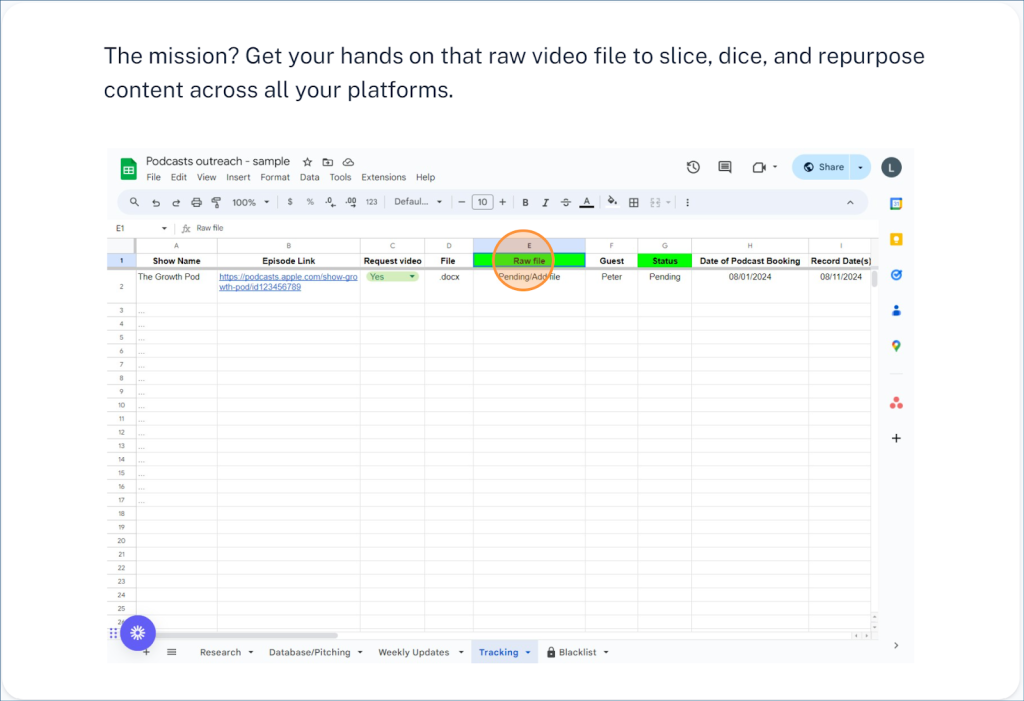This screenshot has height=701, width=1024.
Task: Show the side panel chevron
Action: click(896, 645)
